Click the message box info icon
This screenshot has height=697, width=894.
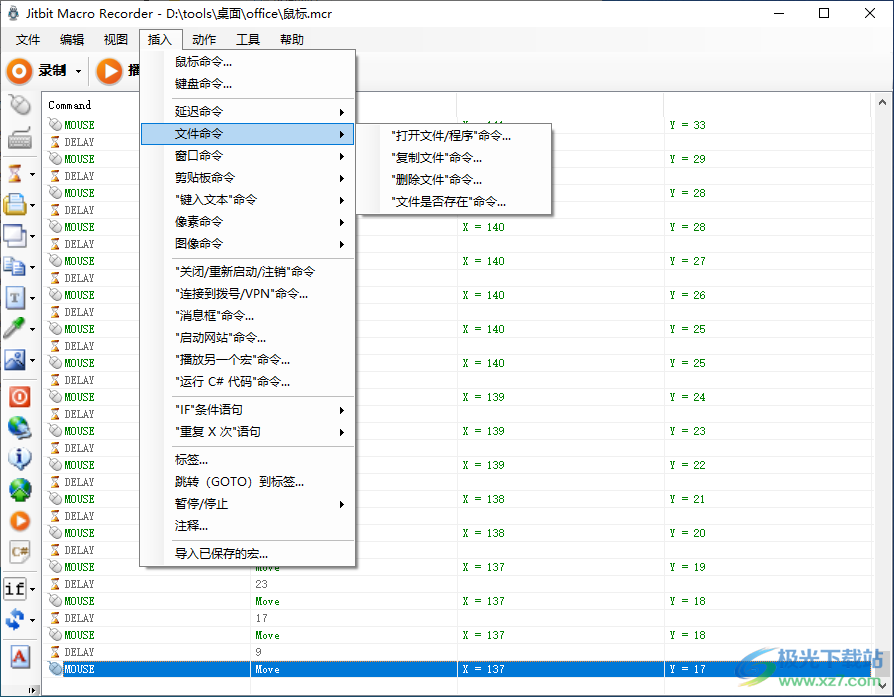coord(20,458)
